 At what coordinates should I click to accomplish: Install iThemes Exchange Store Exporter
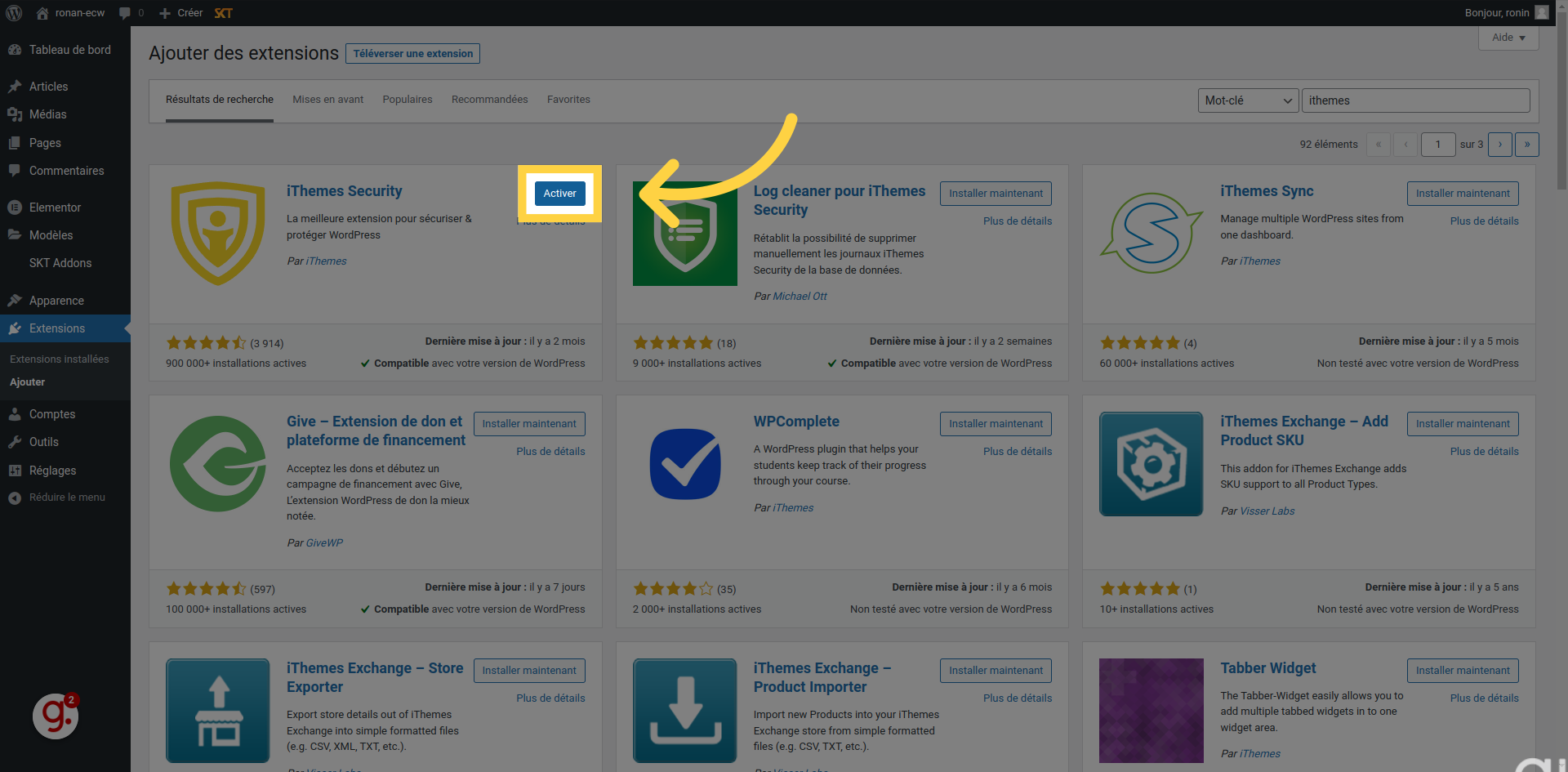(529, 671)
